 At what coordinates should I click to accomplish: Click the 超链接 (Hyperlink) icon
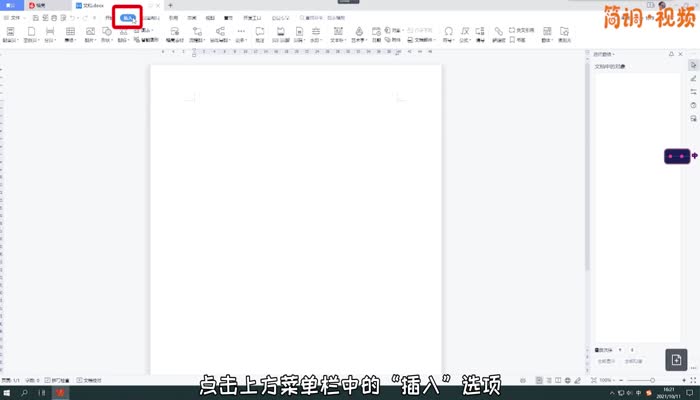coord(499,33)
